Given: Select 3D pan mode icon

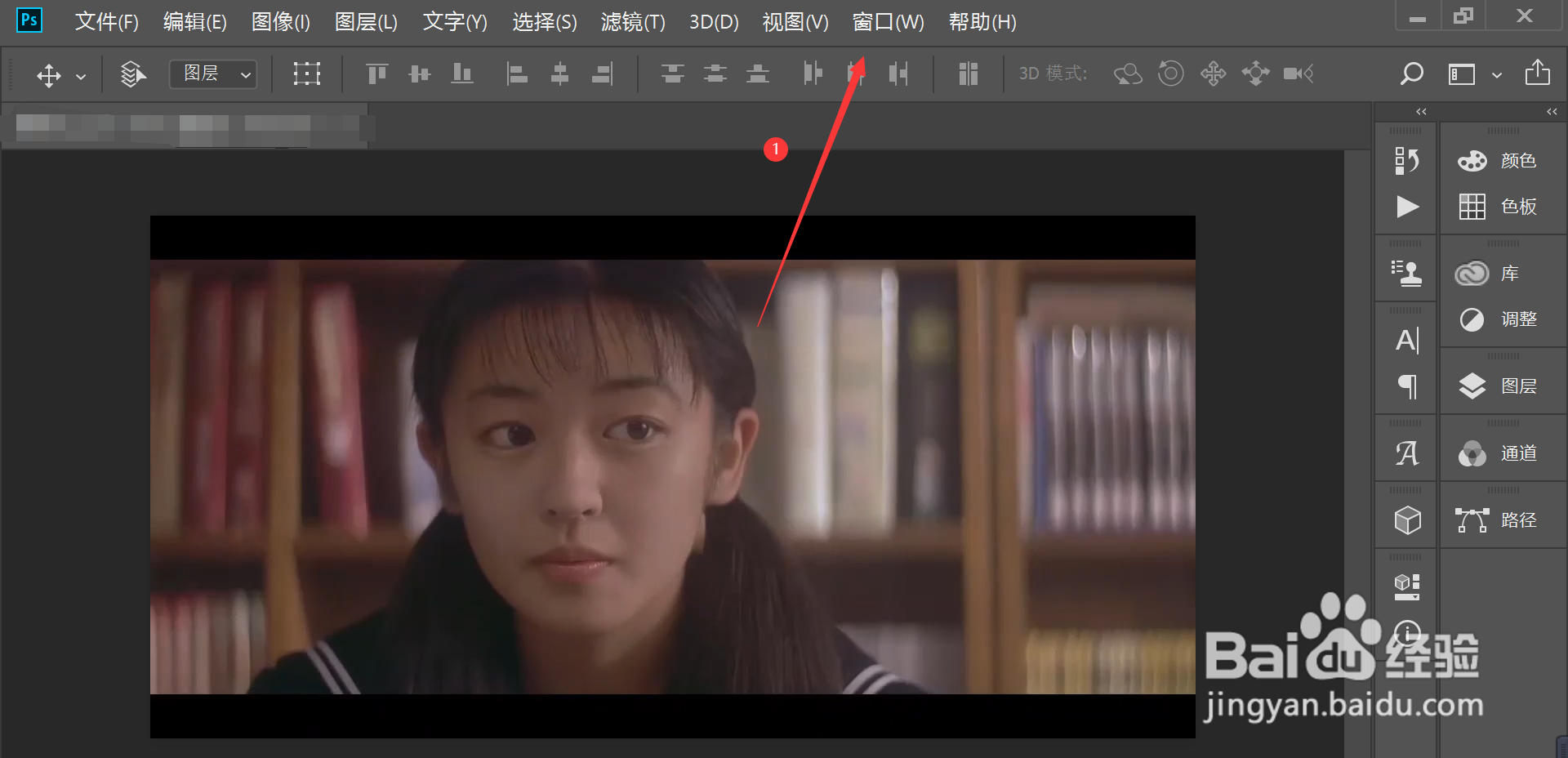Looking at the screenshot, I should [1213, 74].
